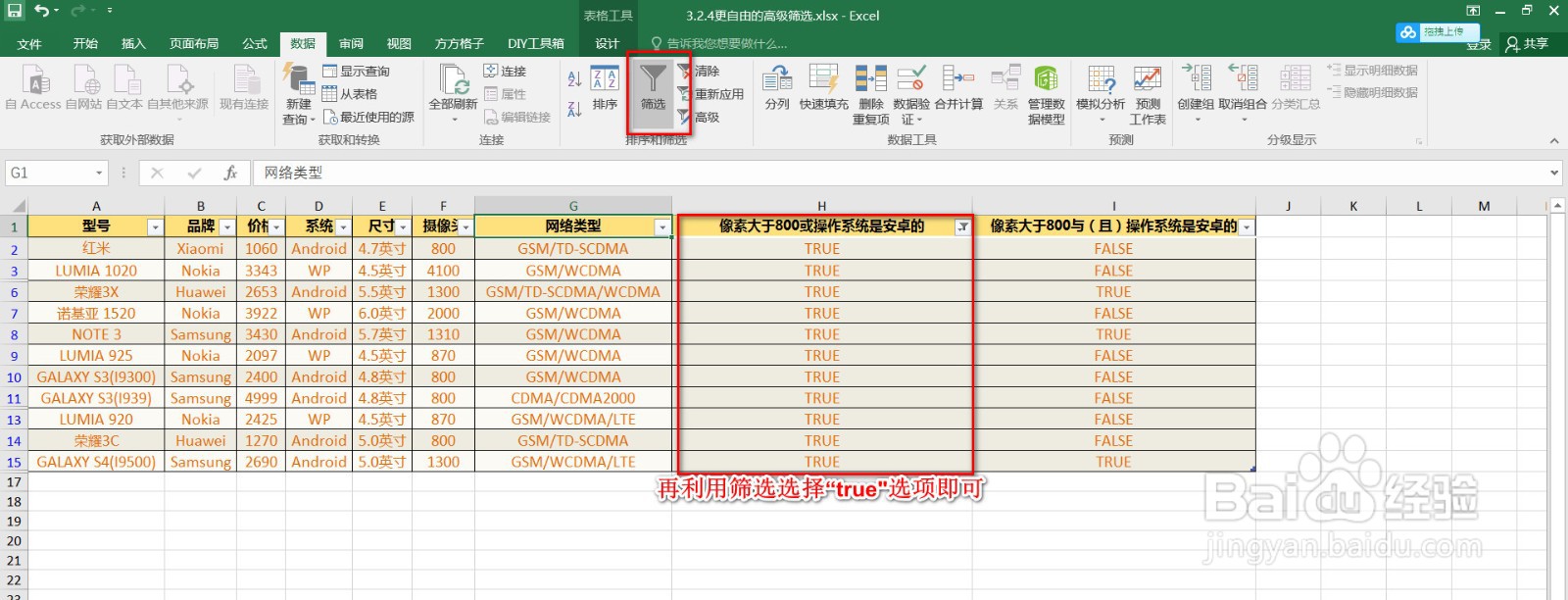Open filter dropdown for 网络类型 column
The height and width of the screenshot is (600, 1568).
tap(662, 227)
